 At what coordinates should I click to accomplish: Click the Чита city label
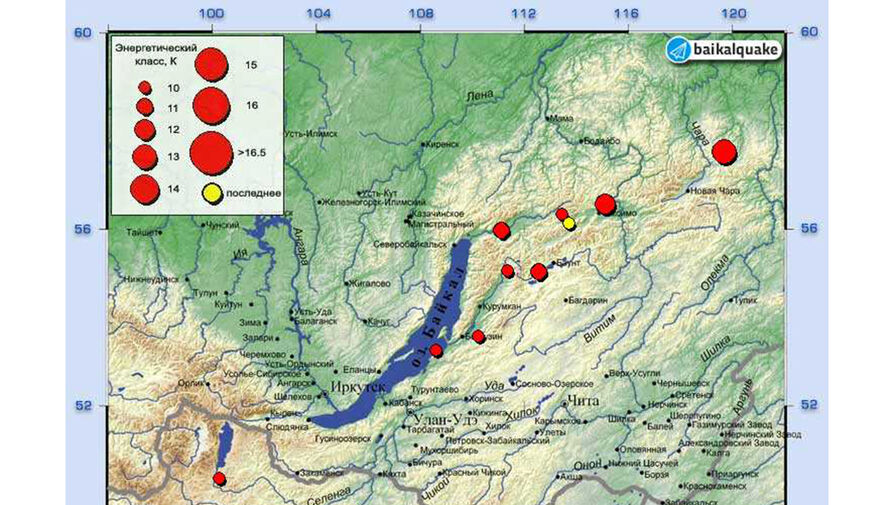(582, 401)
